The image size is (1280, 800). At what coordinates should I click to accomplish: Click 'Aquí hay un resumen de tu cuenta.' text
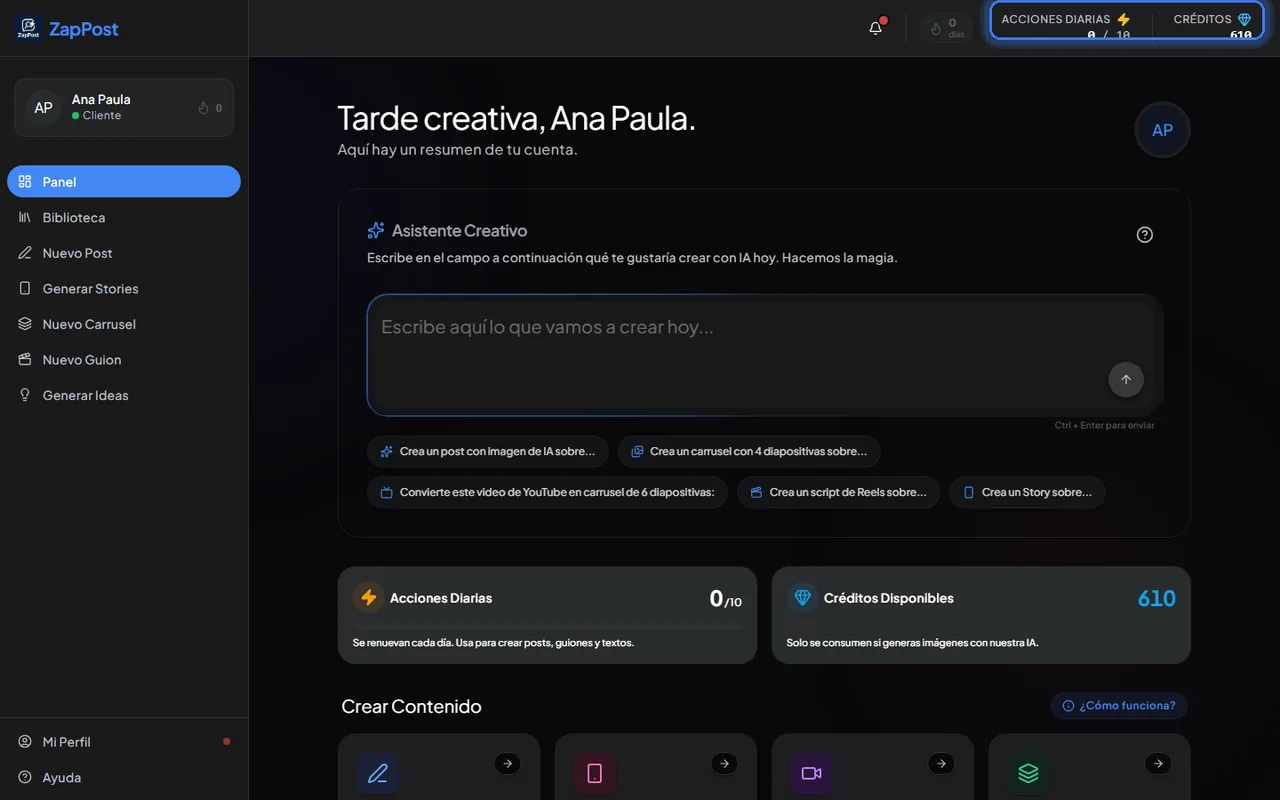coord(457,150)
